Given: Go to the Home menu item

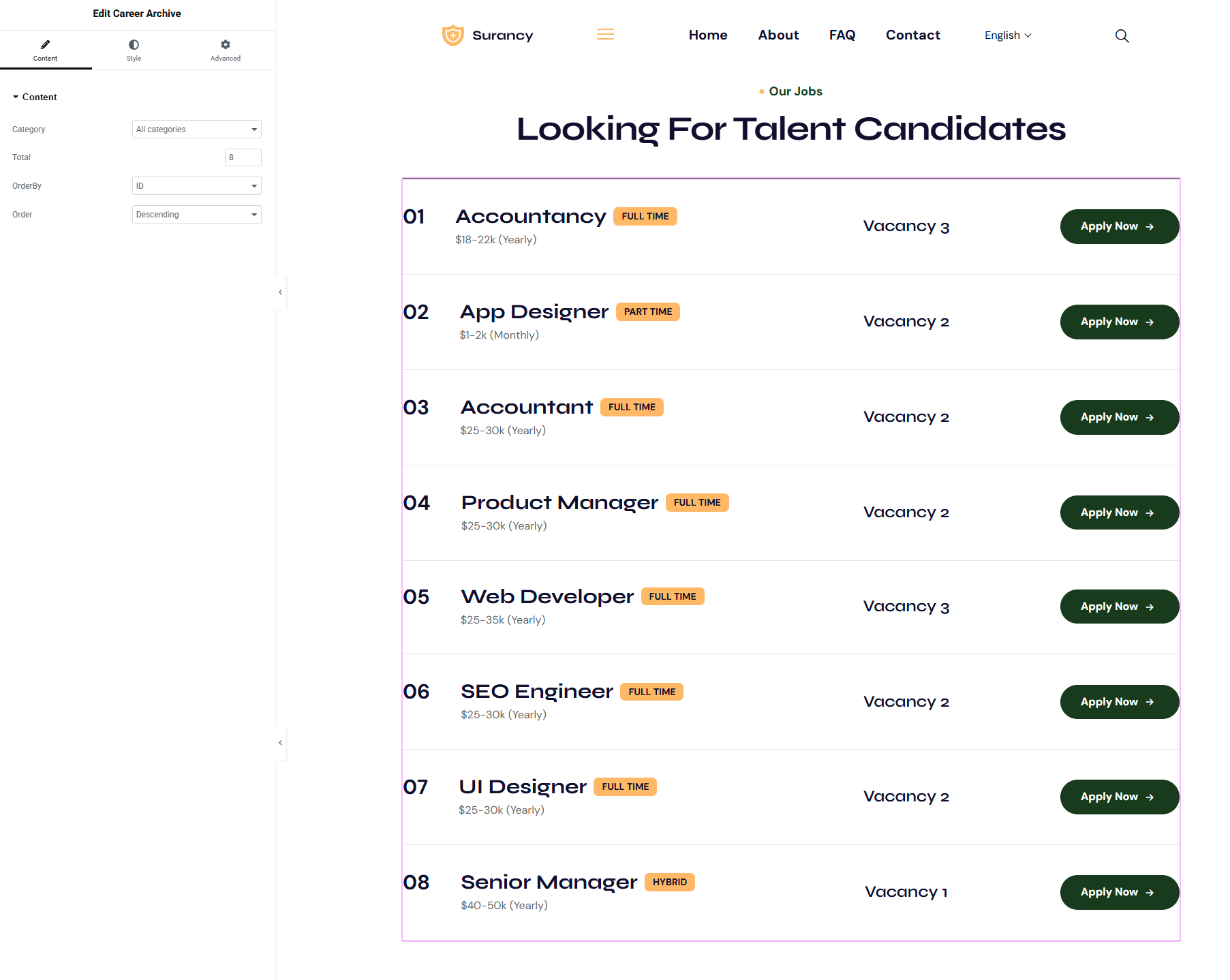Looking at the screenshot, I should tap(708, 35).
